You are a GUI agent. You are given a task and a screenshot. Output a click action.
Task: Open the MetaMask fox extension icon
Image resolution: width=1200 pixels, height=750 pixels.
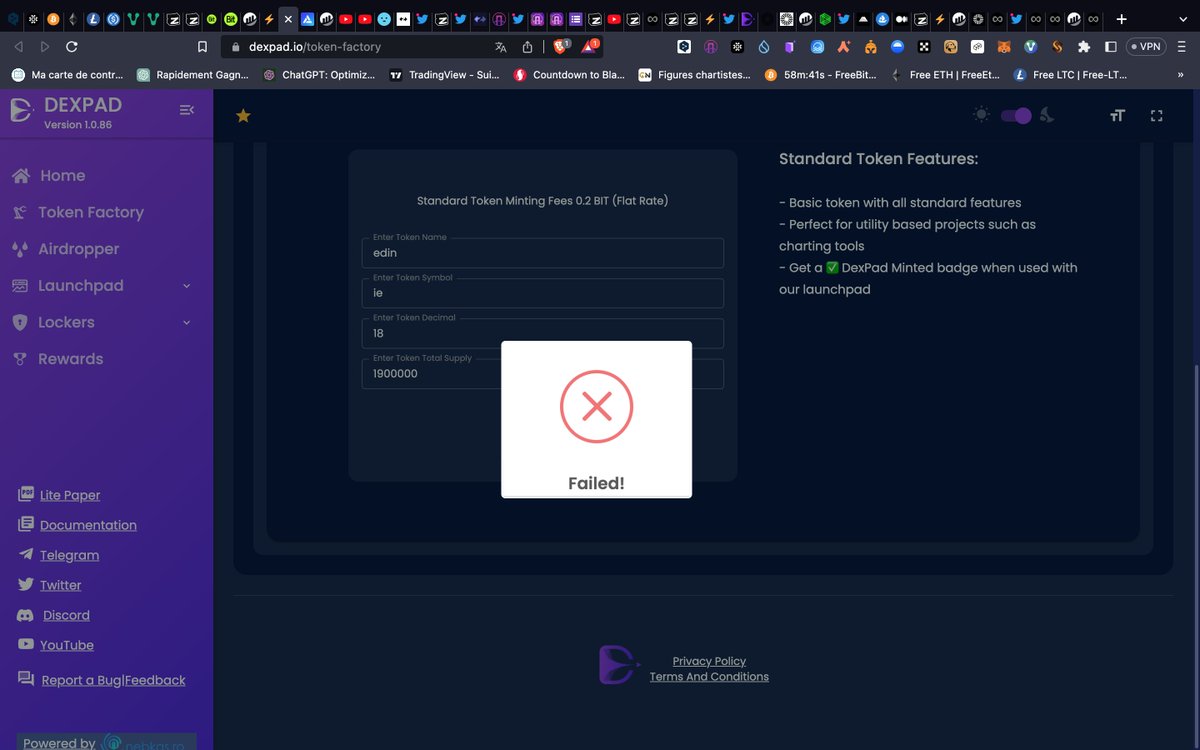pyautogui.click(x=1003, y=46)
